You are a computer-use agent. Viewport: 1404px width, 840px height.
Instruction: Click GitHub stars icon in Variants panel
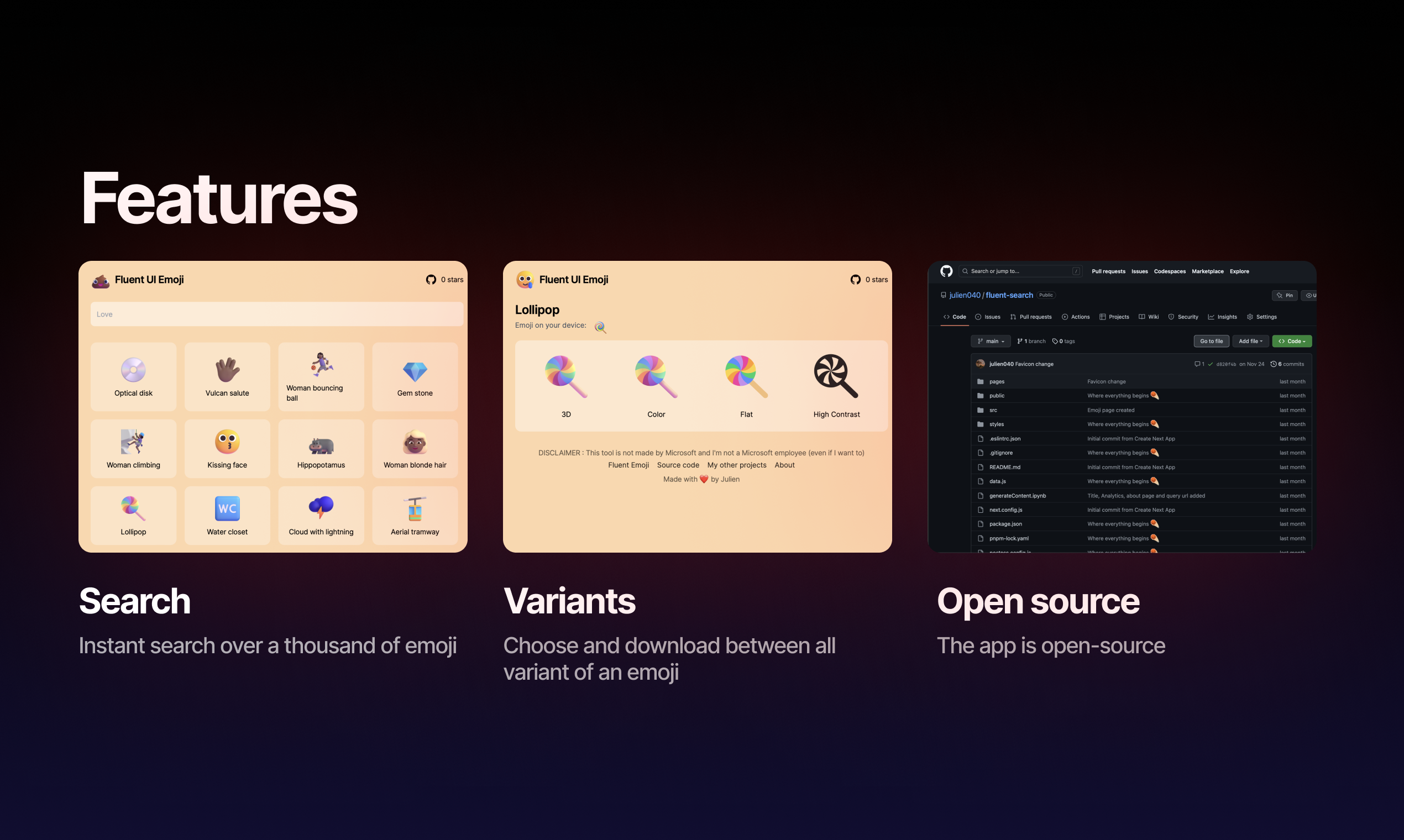tap(856, 280)
